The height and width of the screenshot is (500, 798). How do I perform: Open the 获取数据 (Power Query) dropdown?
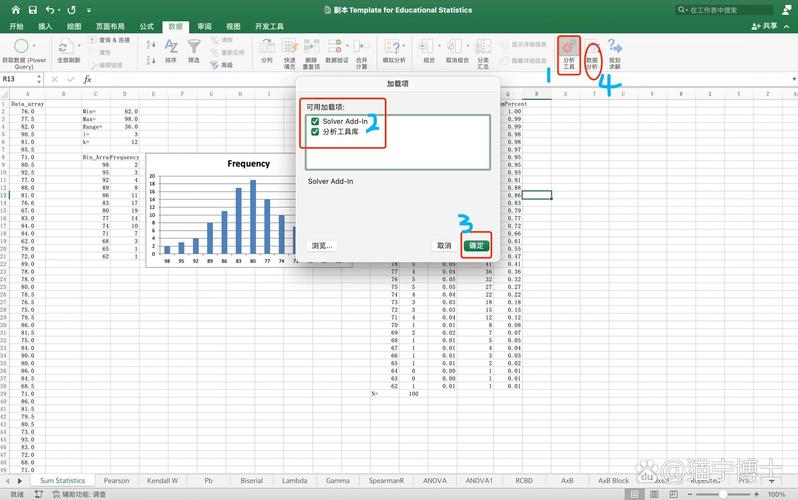22,50
